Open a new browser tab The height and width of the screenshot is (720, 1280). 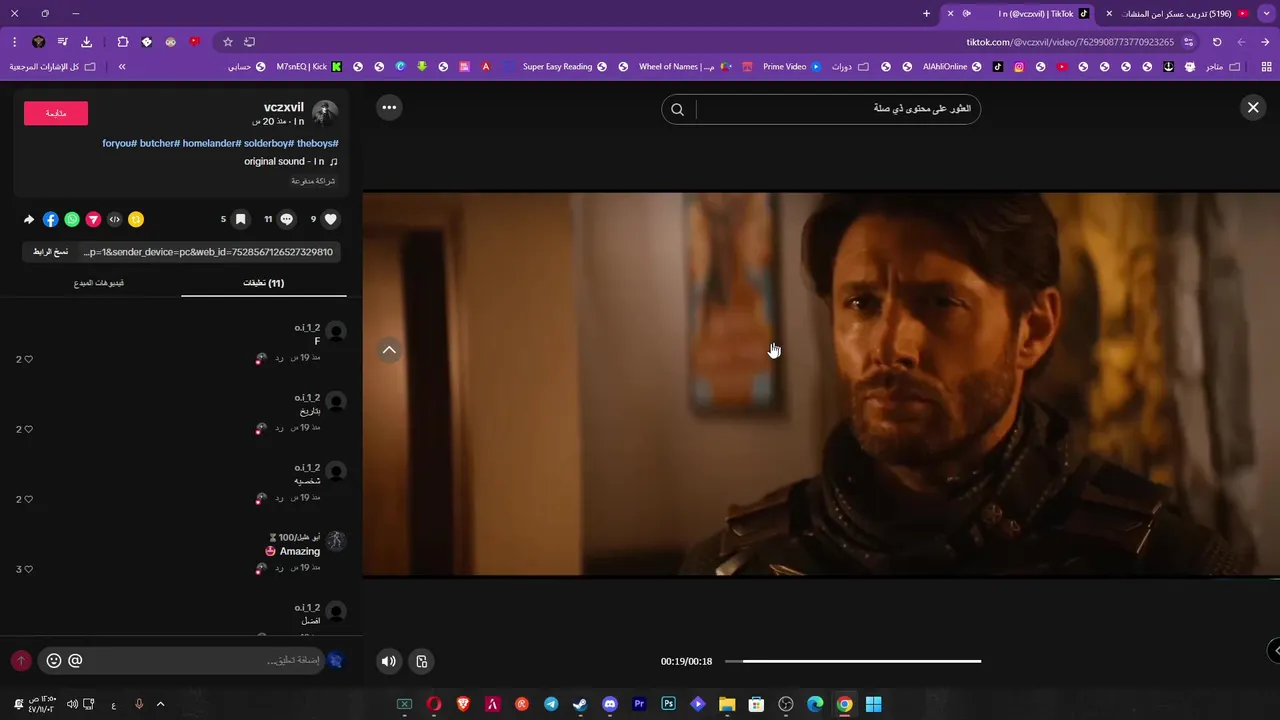pyautogui.click(x=926, y=14)
